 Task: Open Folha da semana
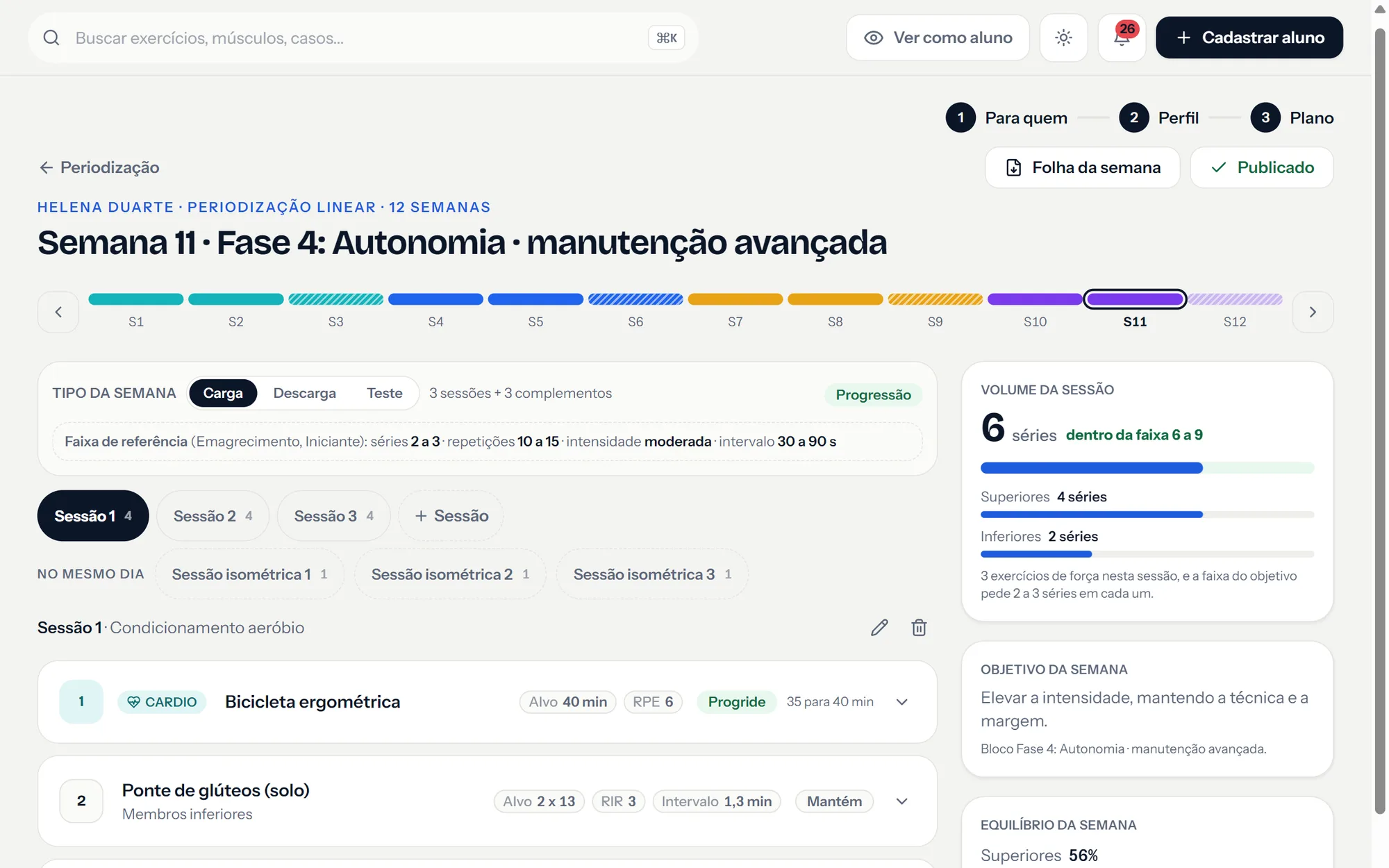click(x=1082, y=167)
